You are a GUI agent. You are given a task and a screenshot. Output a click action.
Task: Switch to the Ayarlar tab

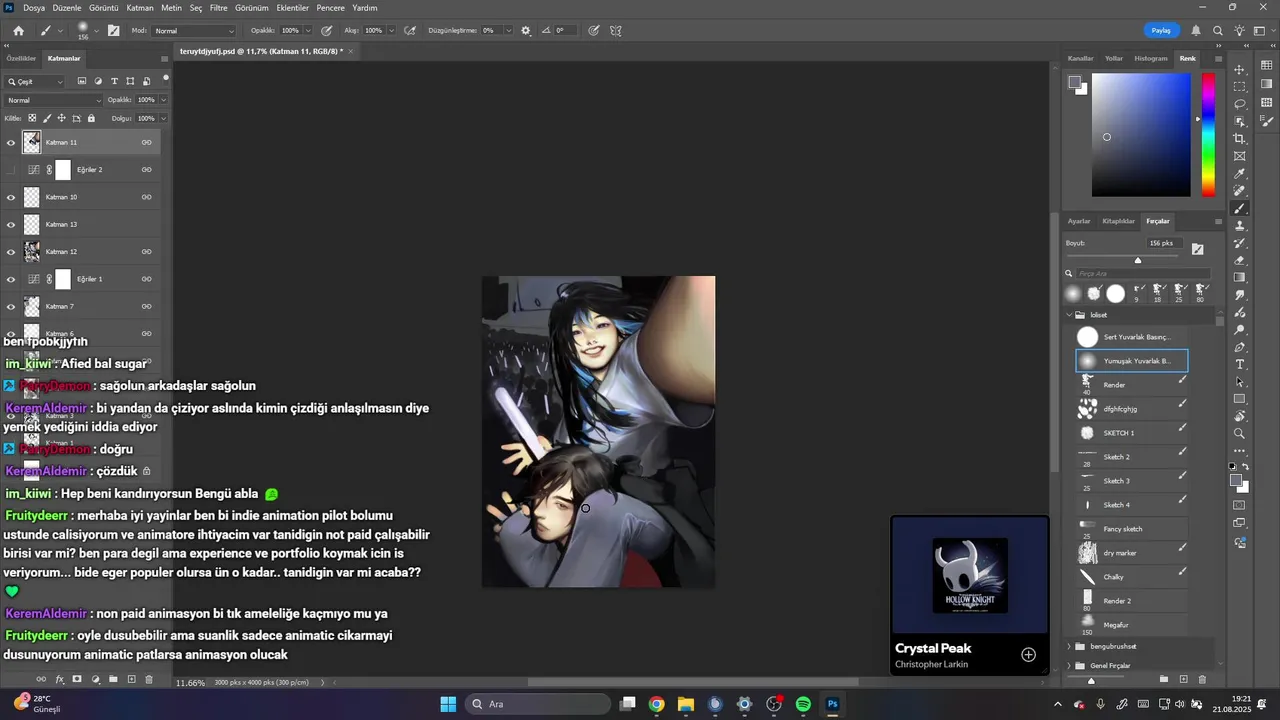(x=1079, y=221)
